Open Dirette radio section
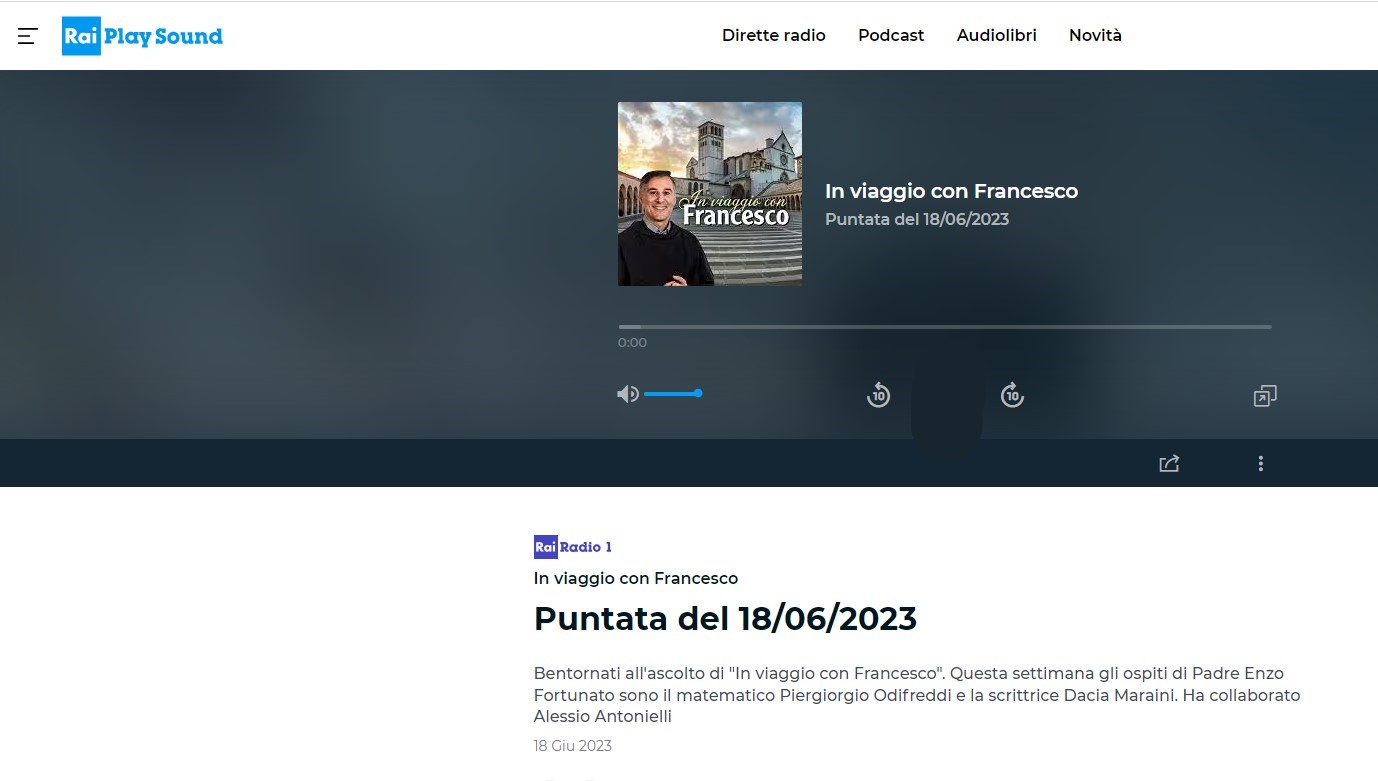The height and width of the screenshot is (781, 1378). (x=774, y=35)
